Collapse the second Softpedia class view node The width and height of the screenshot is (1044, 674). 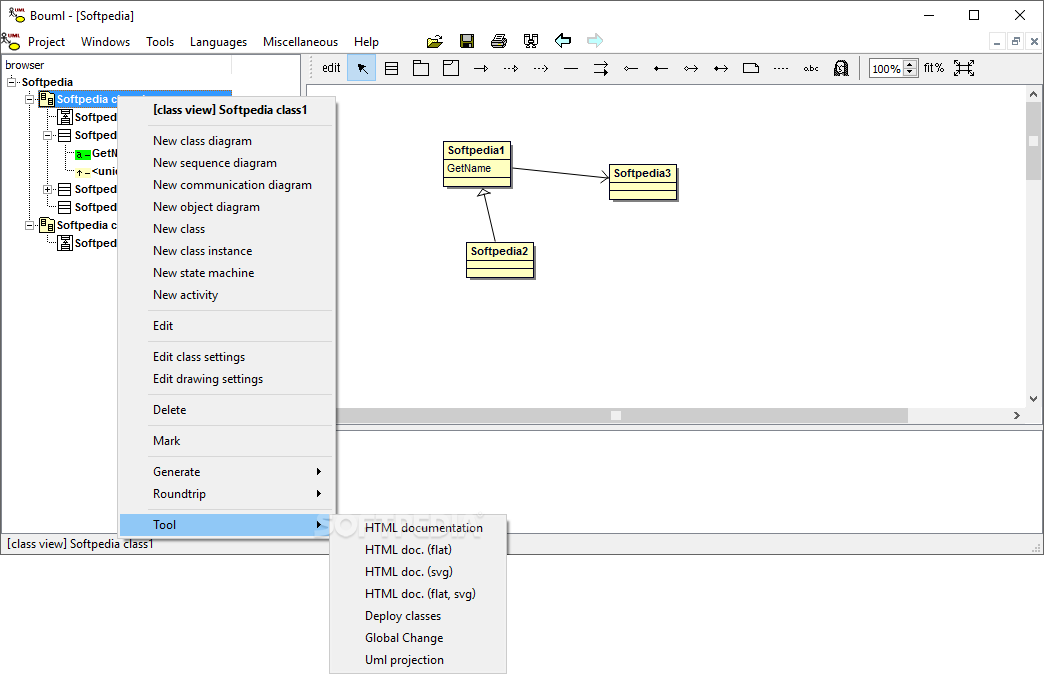pyautogui.click(x=29, y=225)
